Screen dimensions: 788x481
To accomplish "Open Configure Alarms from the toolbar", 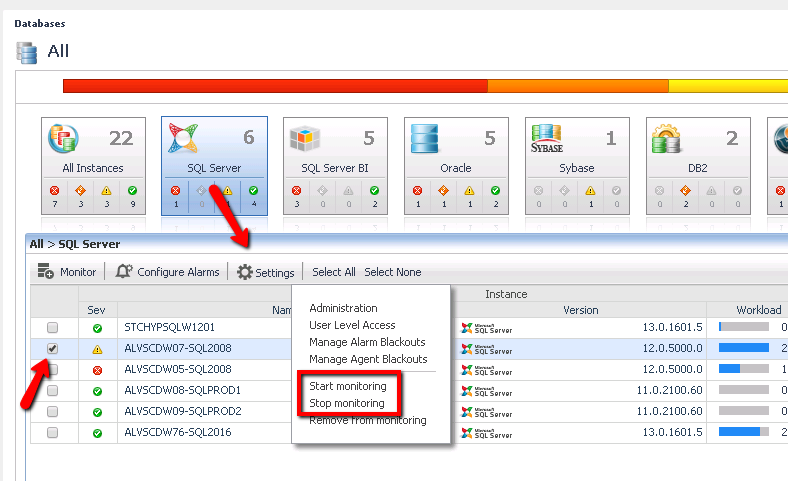I will tap(167, 271).
